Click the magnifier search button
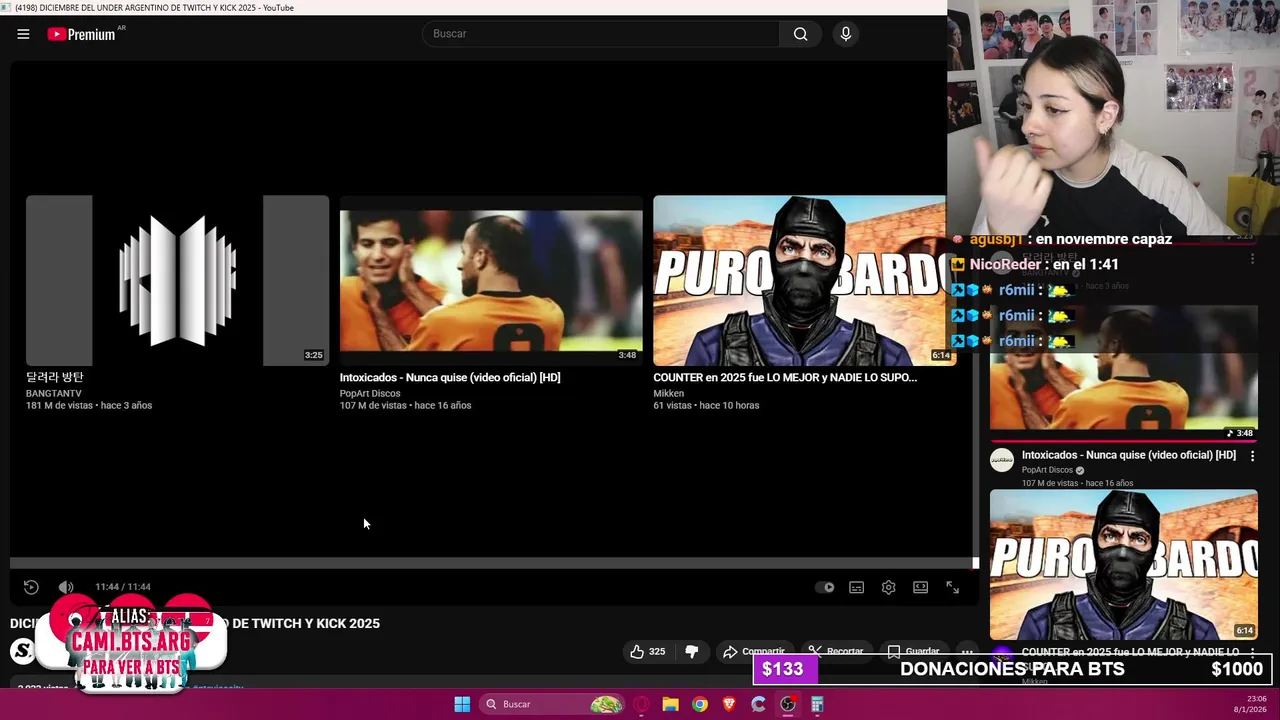This screenshot has height=720, width=1280. (x=800, y=34)
